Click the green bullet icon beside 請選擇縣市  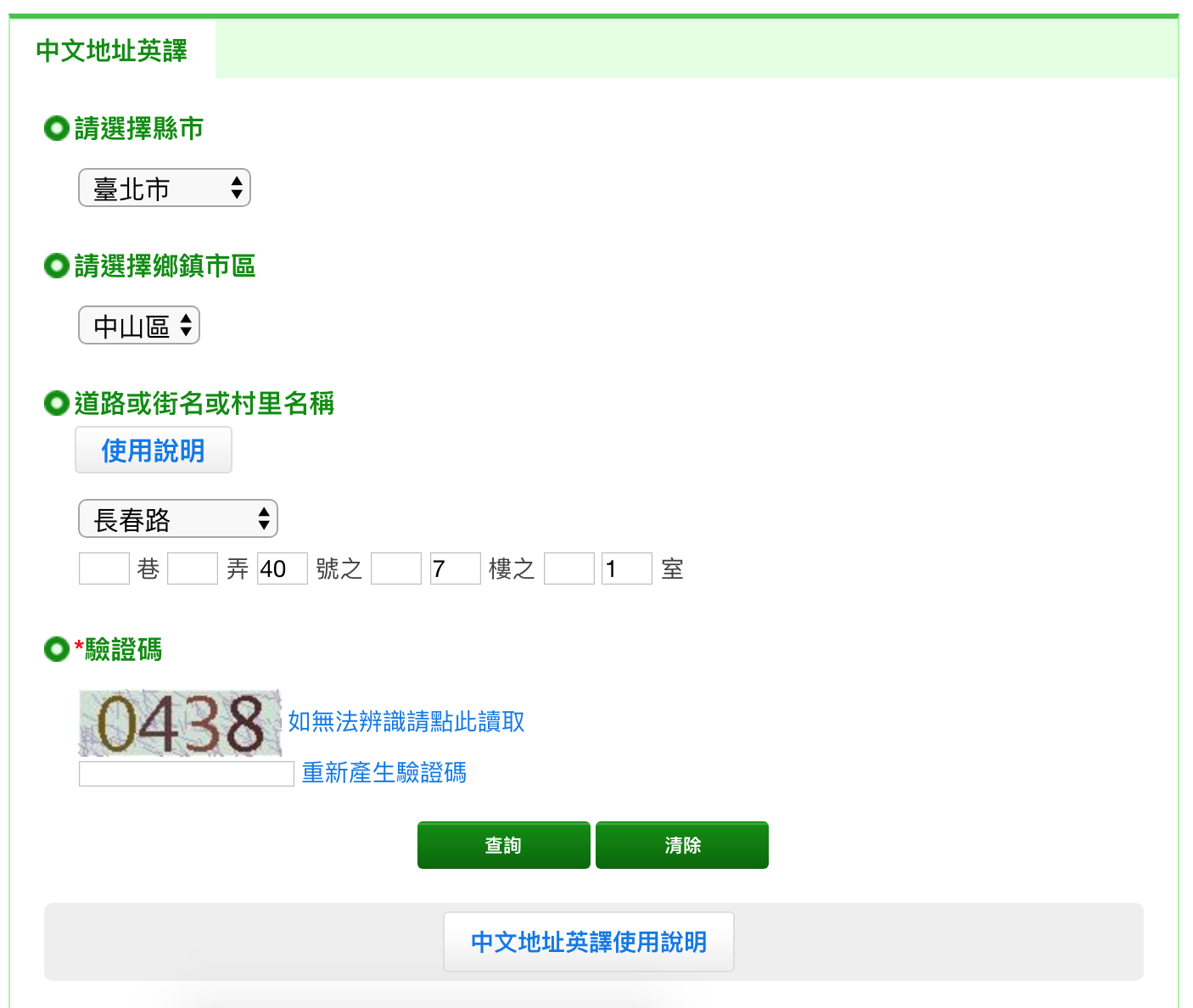[56, 129]
